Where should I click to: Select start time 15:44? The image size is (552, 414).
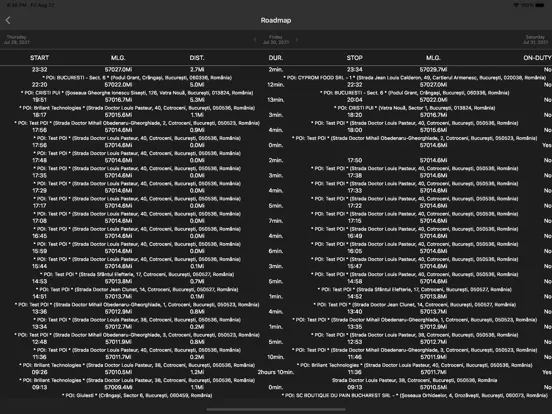coord(39,266)
